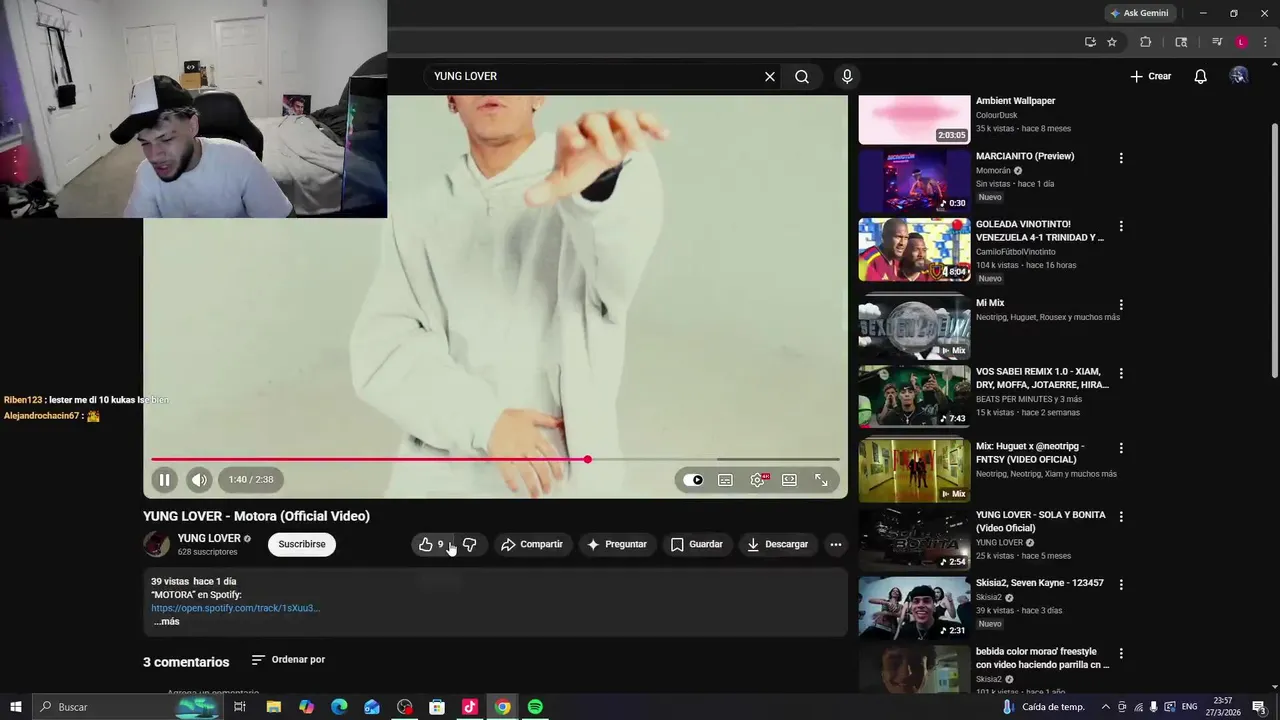Open Windows notification center
This screenshot has height=720, width=1280.
(x=1259, y=707)
